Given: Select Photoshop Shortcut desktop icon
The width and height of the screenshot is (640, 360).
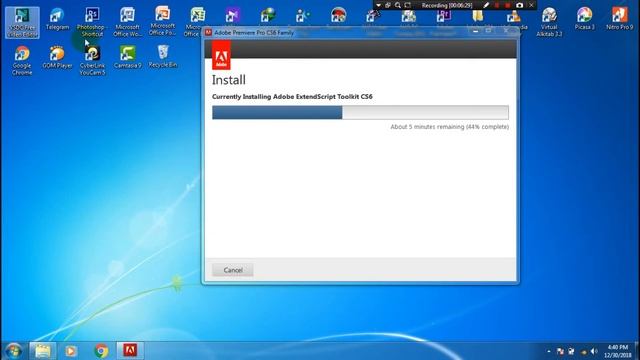Looking at the screenshot, I should click(x=92, y=22).
